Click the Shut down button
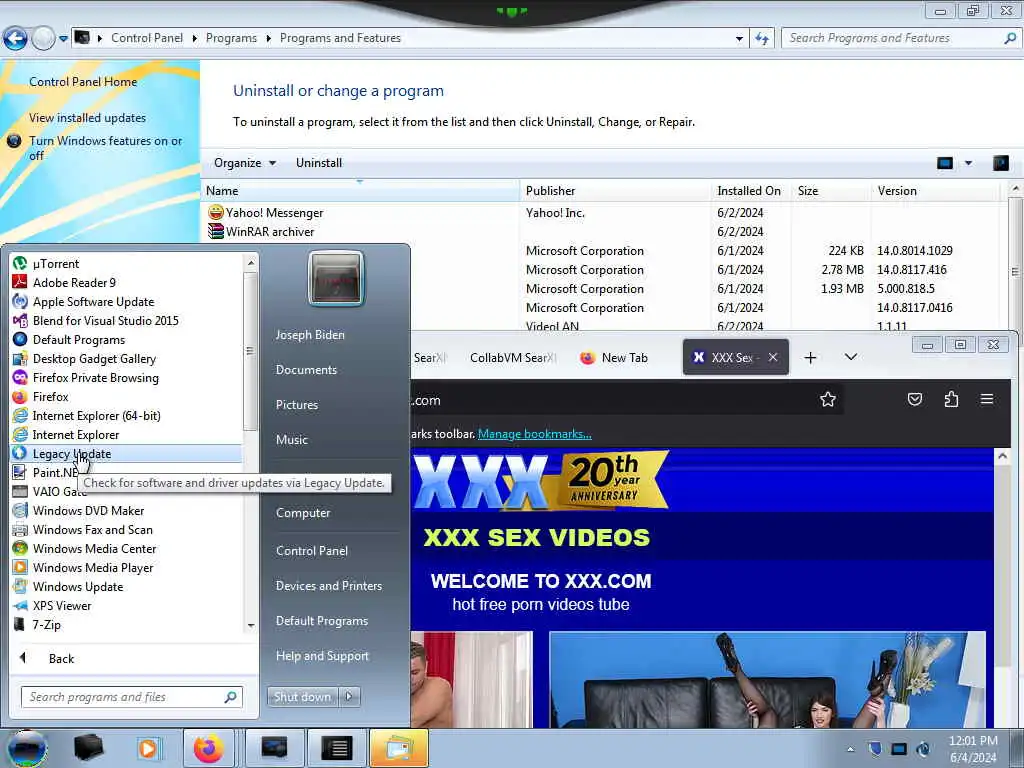Image resolution: width=1024 pixels, height=768 pixels. (x=303, y=697)
